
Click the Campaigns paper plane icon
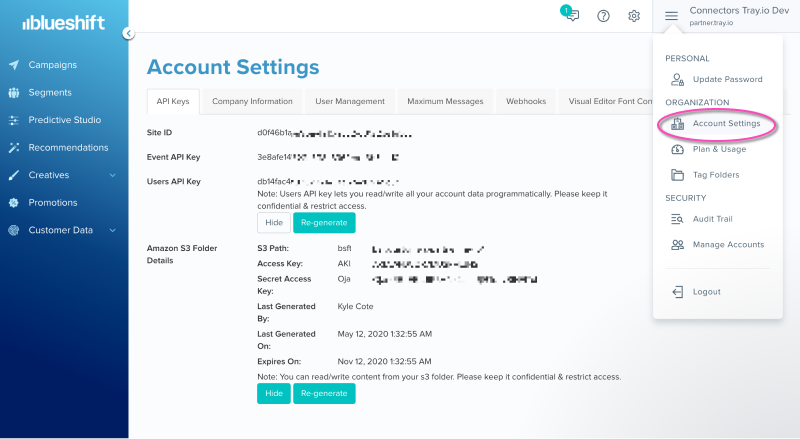14,65
